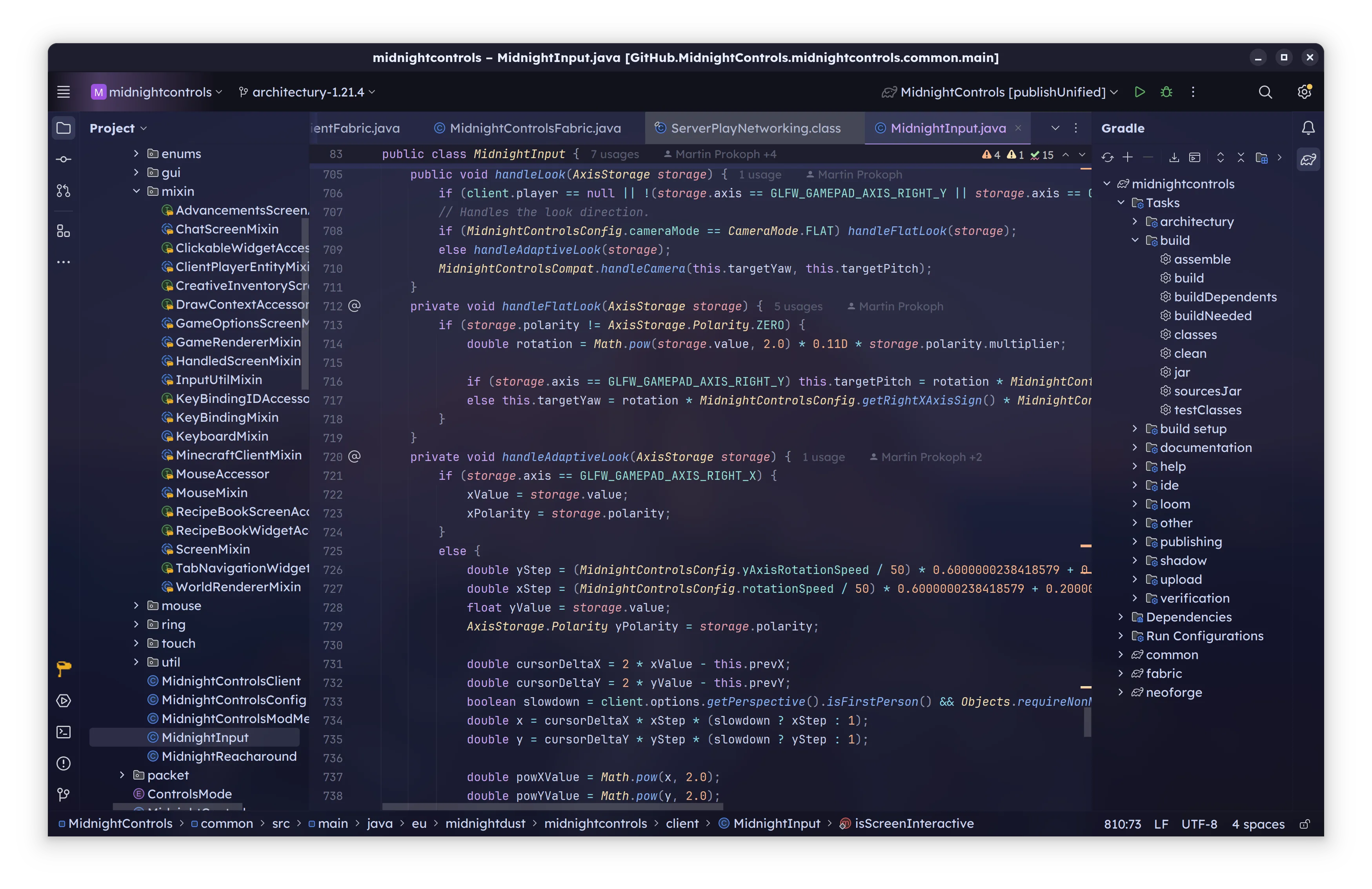Open the architectury-1.21.4 branch selector

pyautogui.click(x=307, y=92)
